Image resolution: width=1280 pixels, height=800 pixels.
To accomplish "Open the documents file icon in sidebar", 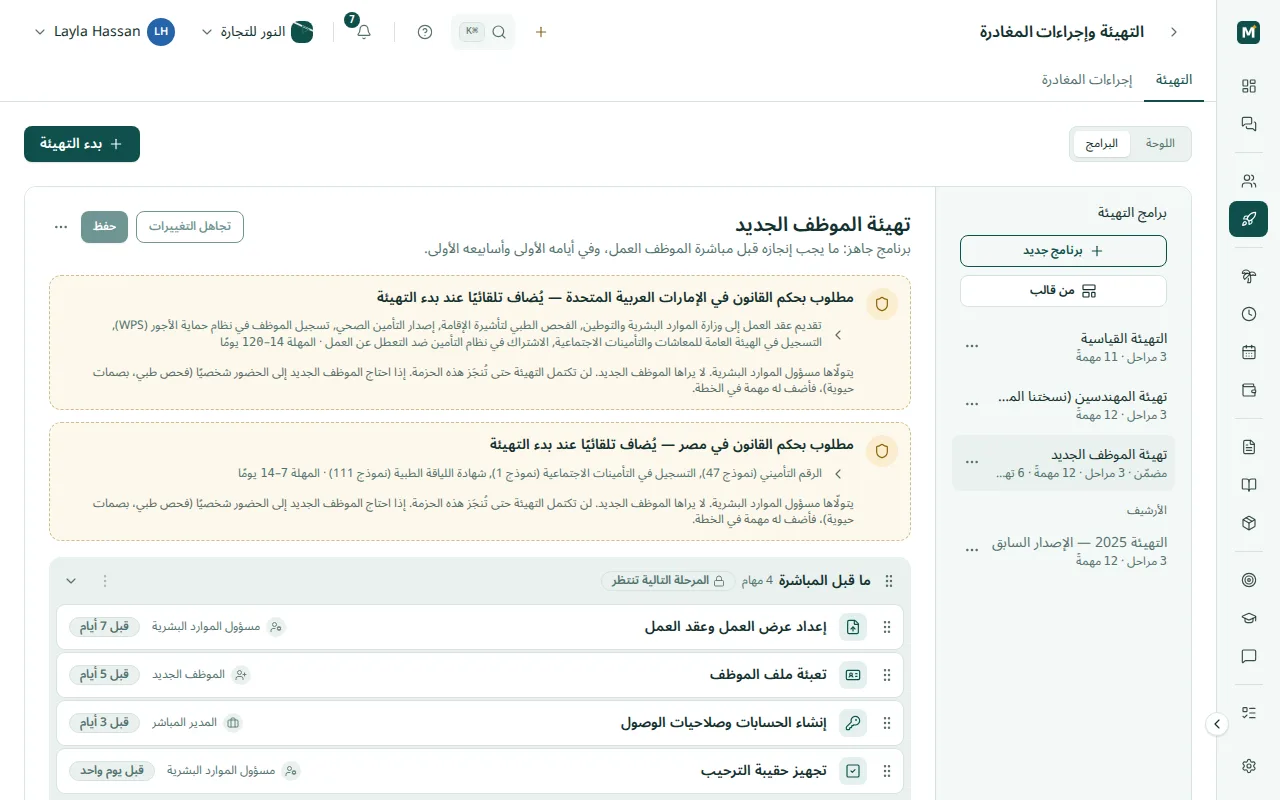I will tap(1248, 447).
